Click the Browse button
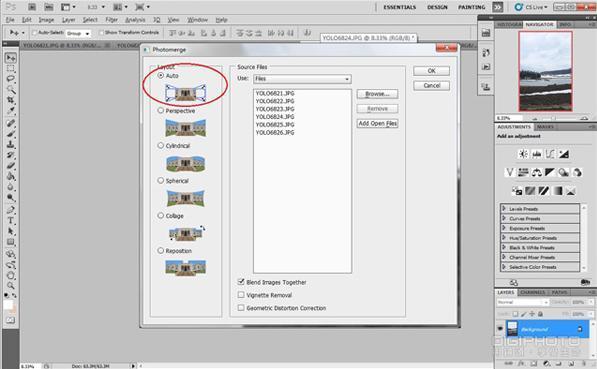The width and height of the screenshot is (597, 369). pyautogui.click(x=377, y=94)
